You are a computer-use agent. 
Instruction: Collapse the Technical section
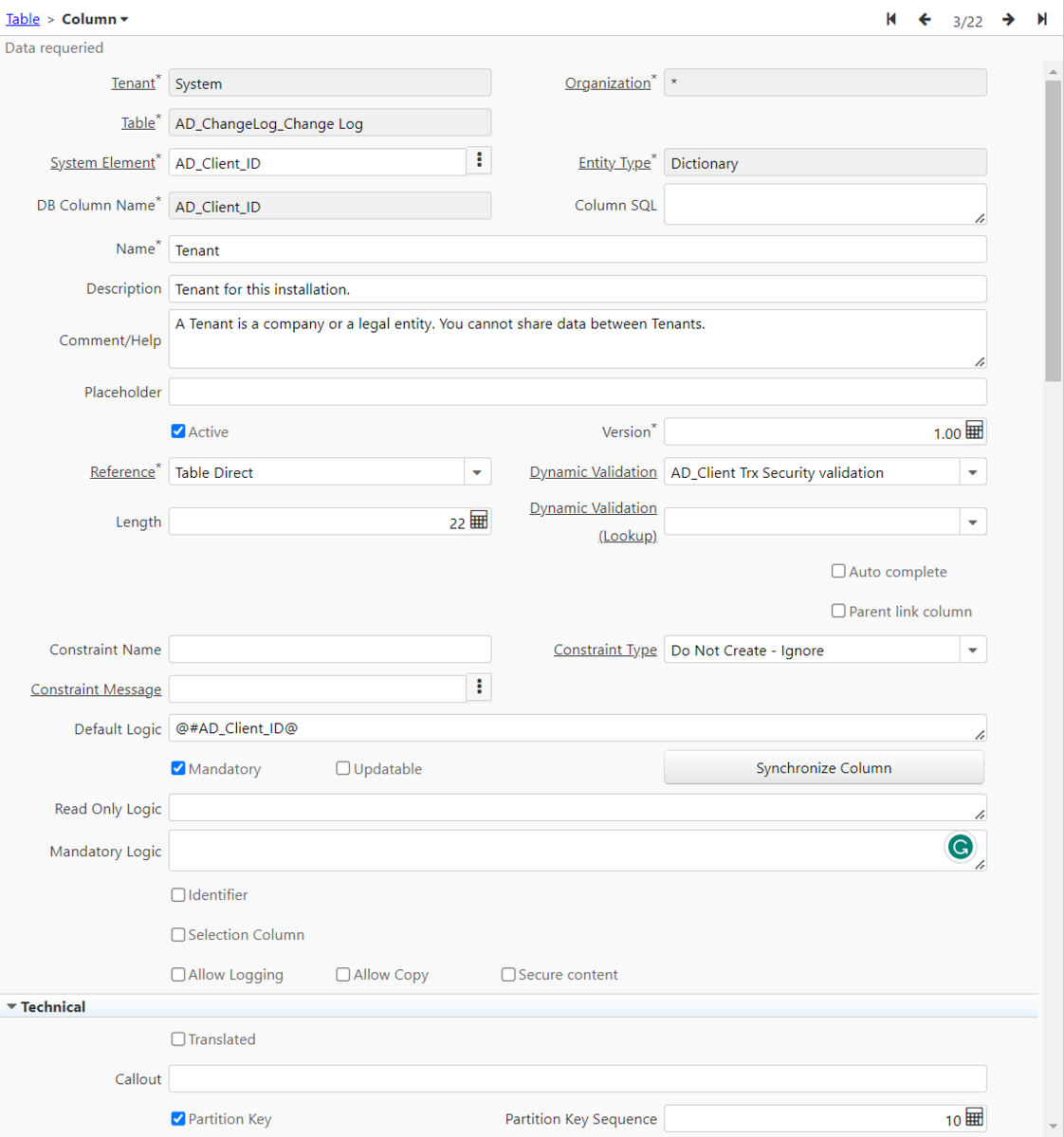(12, 1007)
